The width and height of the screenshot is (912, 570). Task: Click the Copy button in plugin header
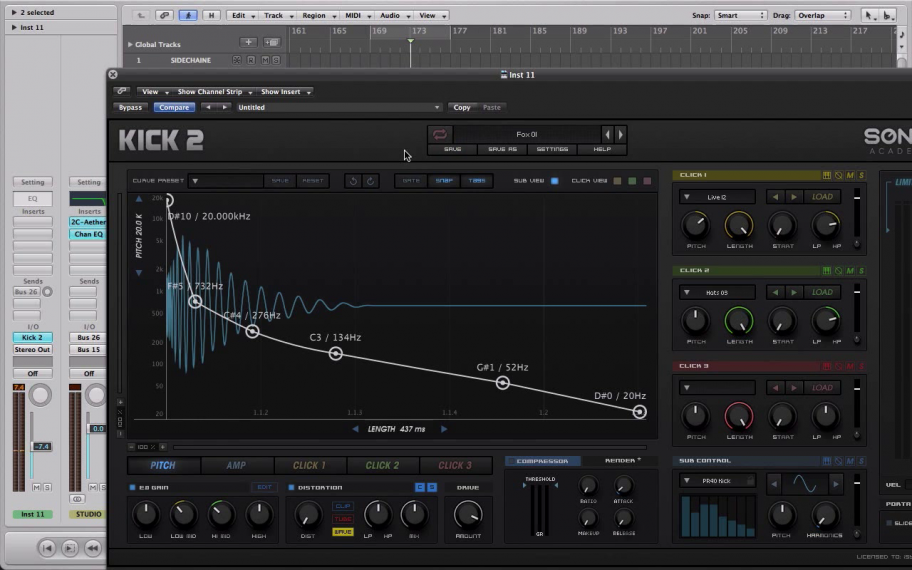point(462,108)
